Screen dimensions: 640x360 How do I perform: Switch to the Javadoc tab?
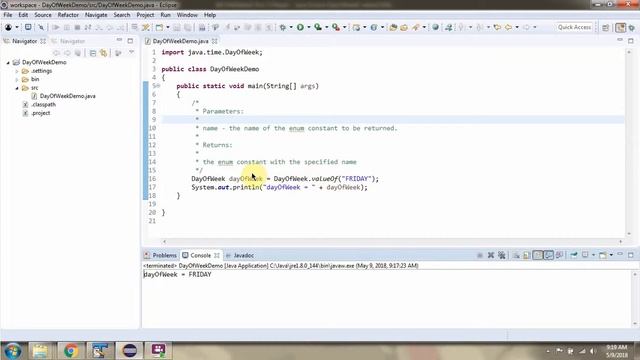point(240,256)
